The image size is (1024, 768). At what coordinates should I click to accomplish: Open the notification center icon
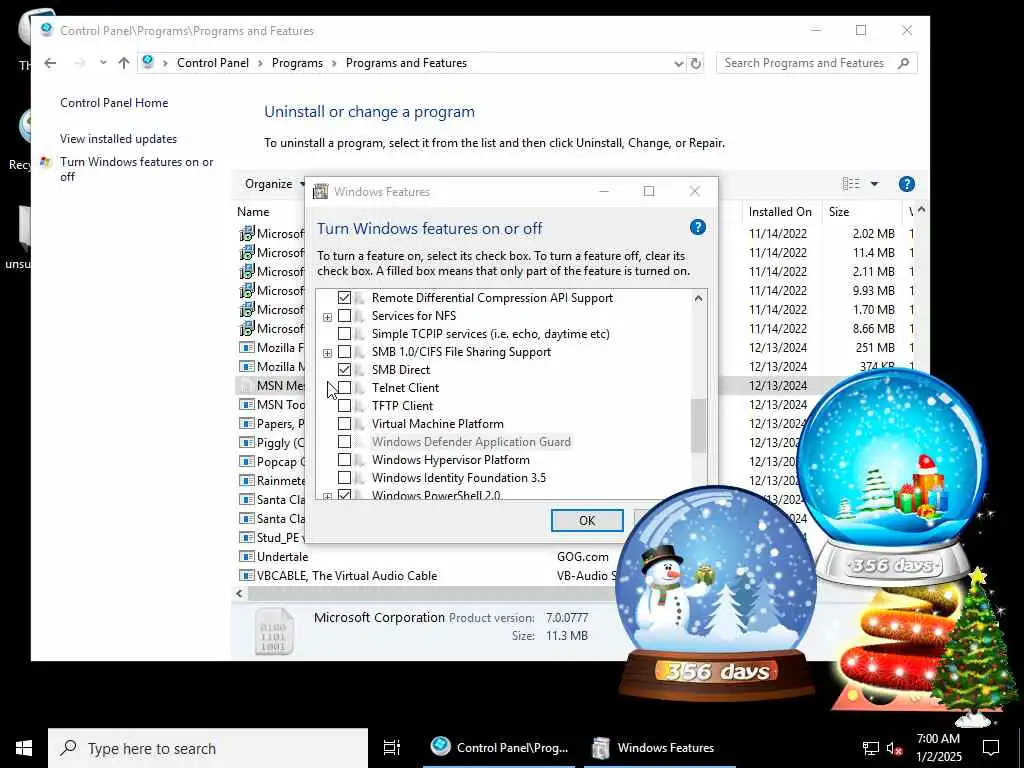(x=991, y=748)
